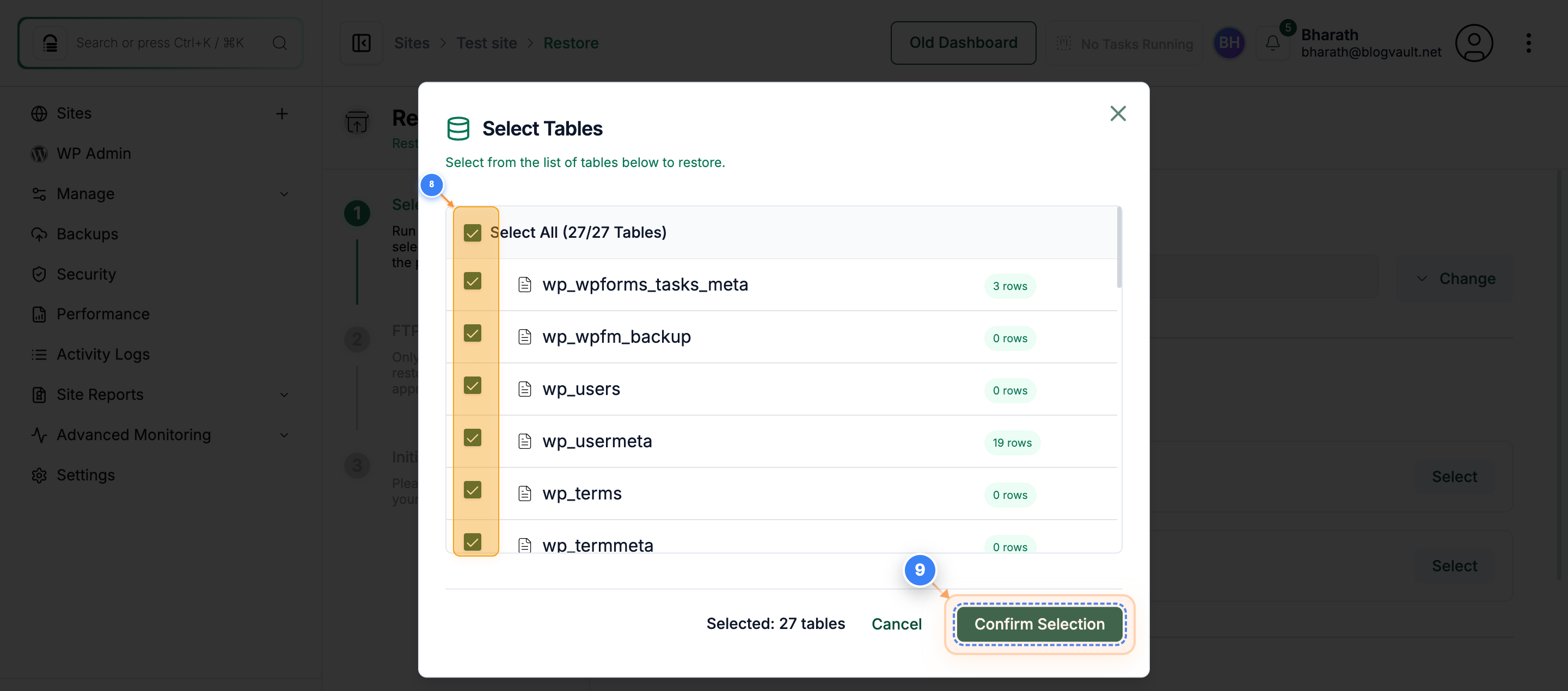Open Security via the shield icon
This screenshot has height=691, width=1568.
pos(39,274)
